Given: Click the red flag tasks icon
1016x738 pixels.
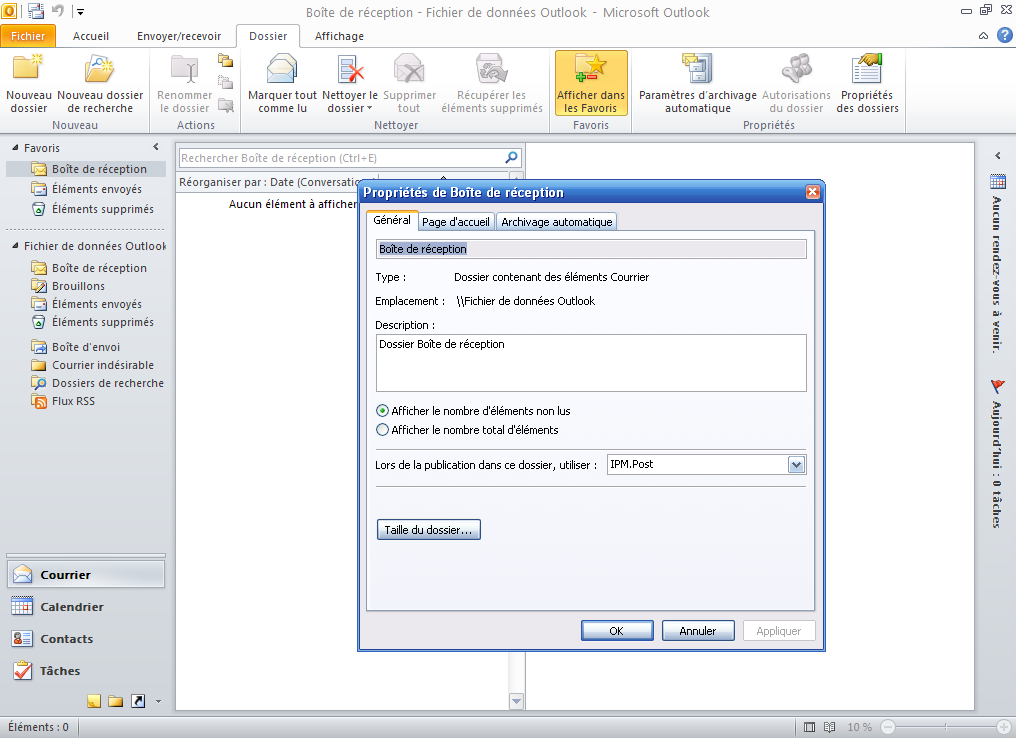Looking at the screenshot, I should click(x=998, y=387).
